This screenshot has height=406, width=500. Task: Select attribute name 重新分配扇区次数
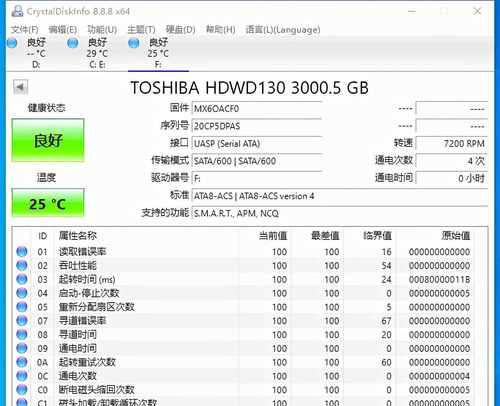click(97, 307)
